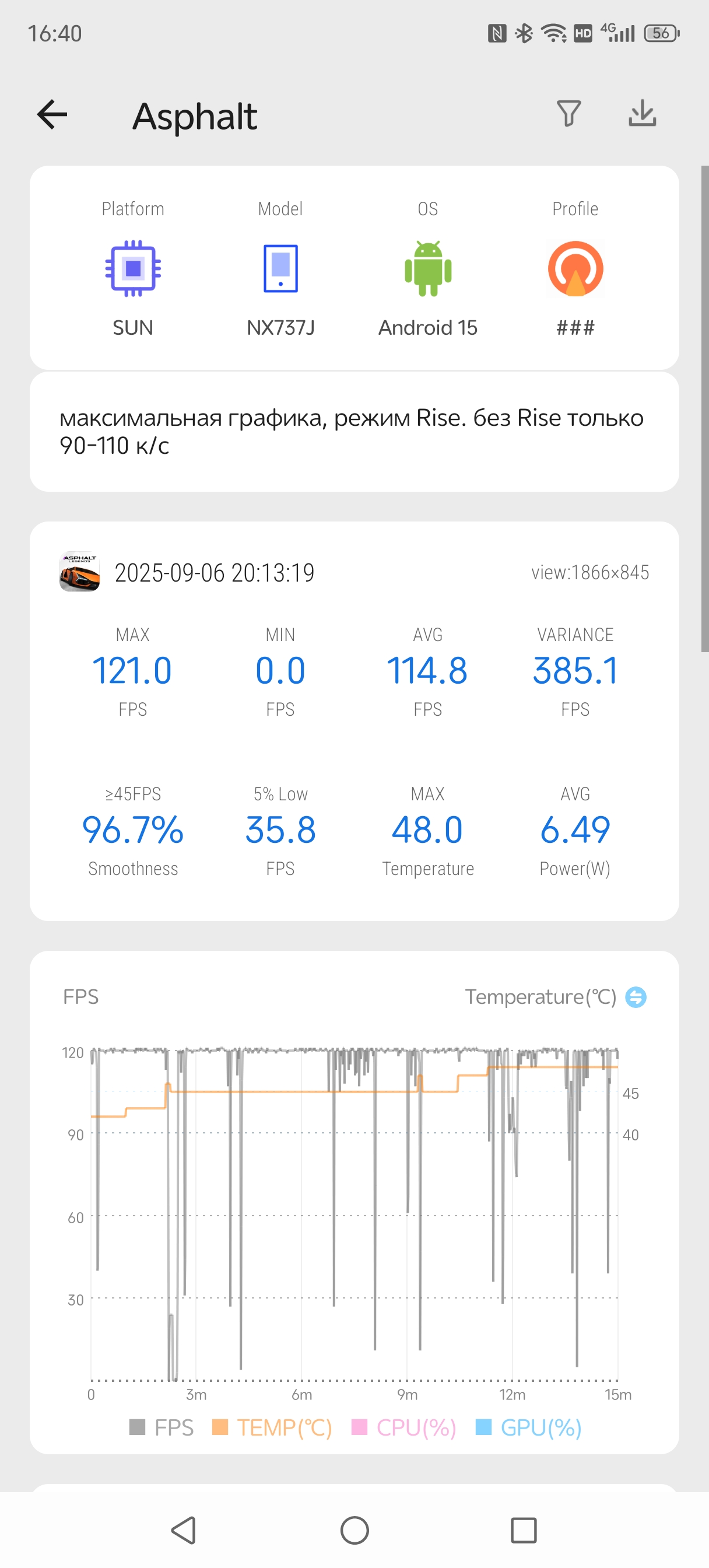The width and height of the screenshot is (709, 1568).
Task: Open recent apps with square button
Action: [x=524, y=1530]
